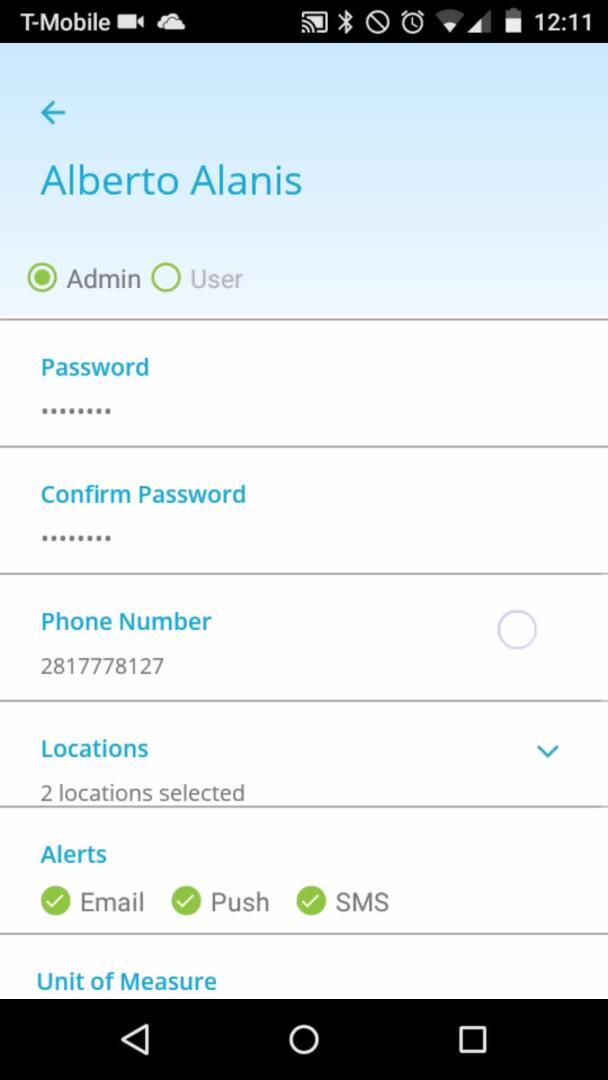Image resolution: width=608 pixels, height=1080 pixels.
Task: Tap the Alberto Alanis name heading
Action: point(171,180)
